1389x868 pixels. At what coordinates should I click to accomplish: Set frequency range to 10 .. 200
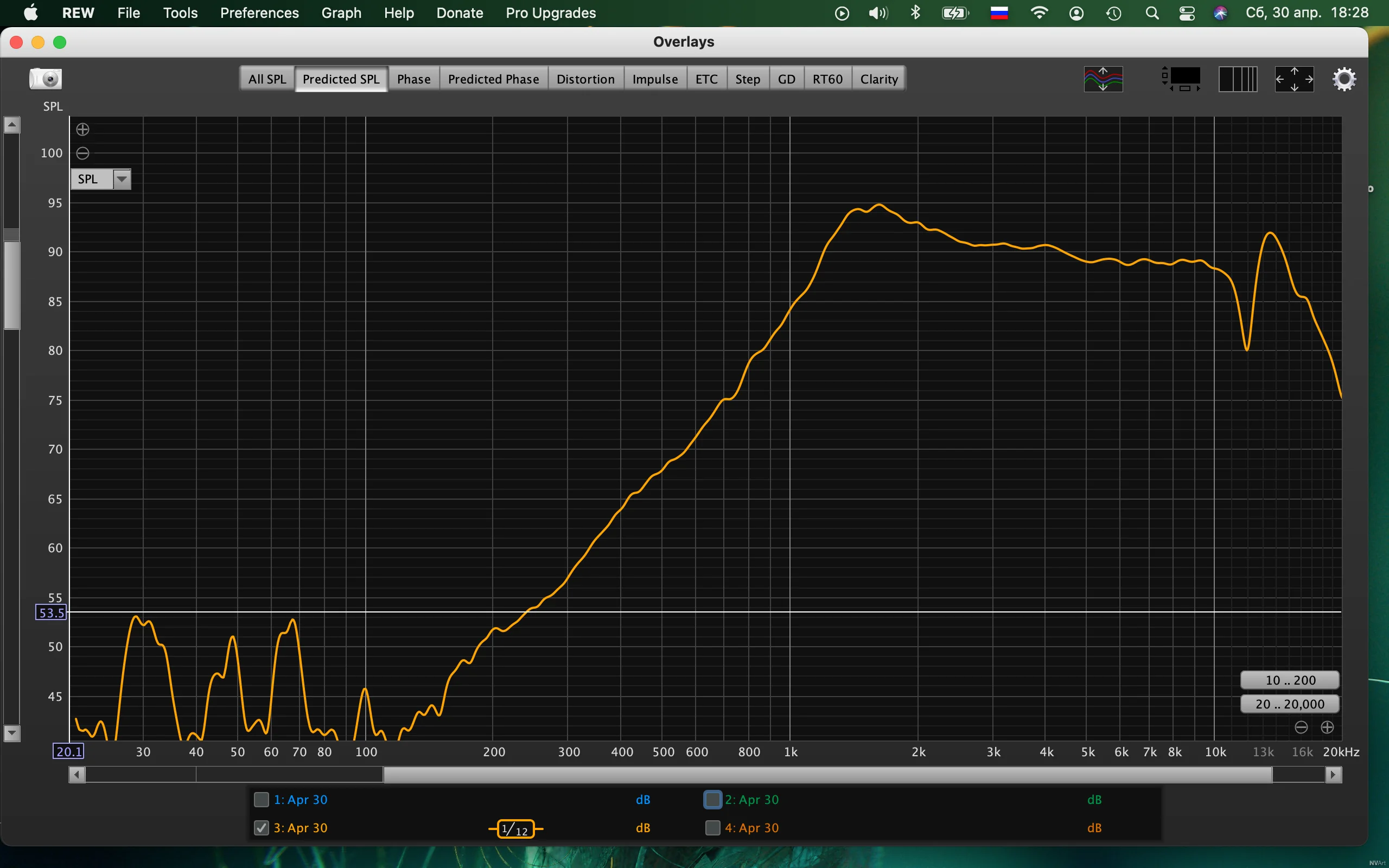point(1290,680)
